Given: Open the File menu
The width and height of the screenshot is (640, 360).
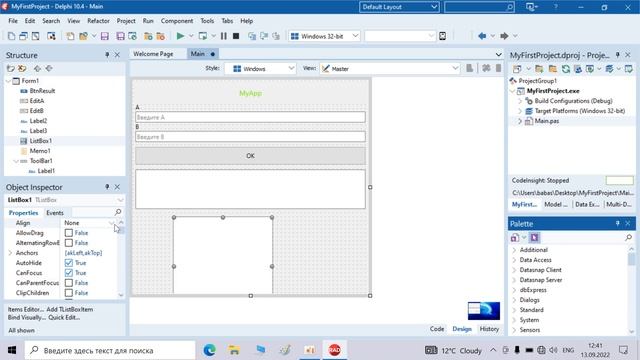Looking at the screenshot, I should click(13, 21).
